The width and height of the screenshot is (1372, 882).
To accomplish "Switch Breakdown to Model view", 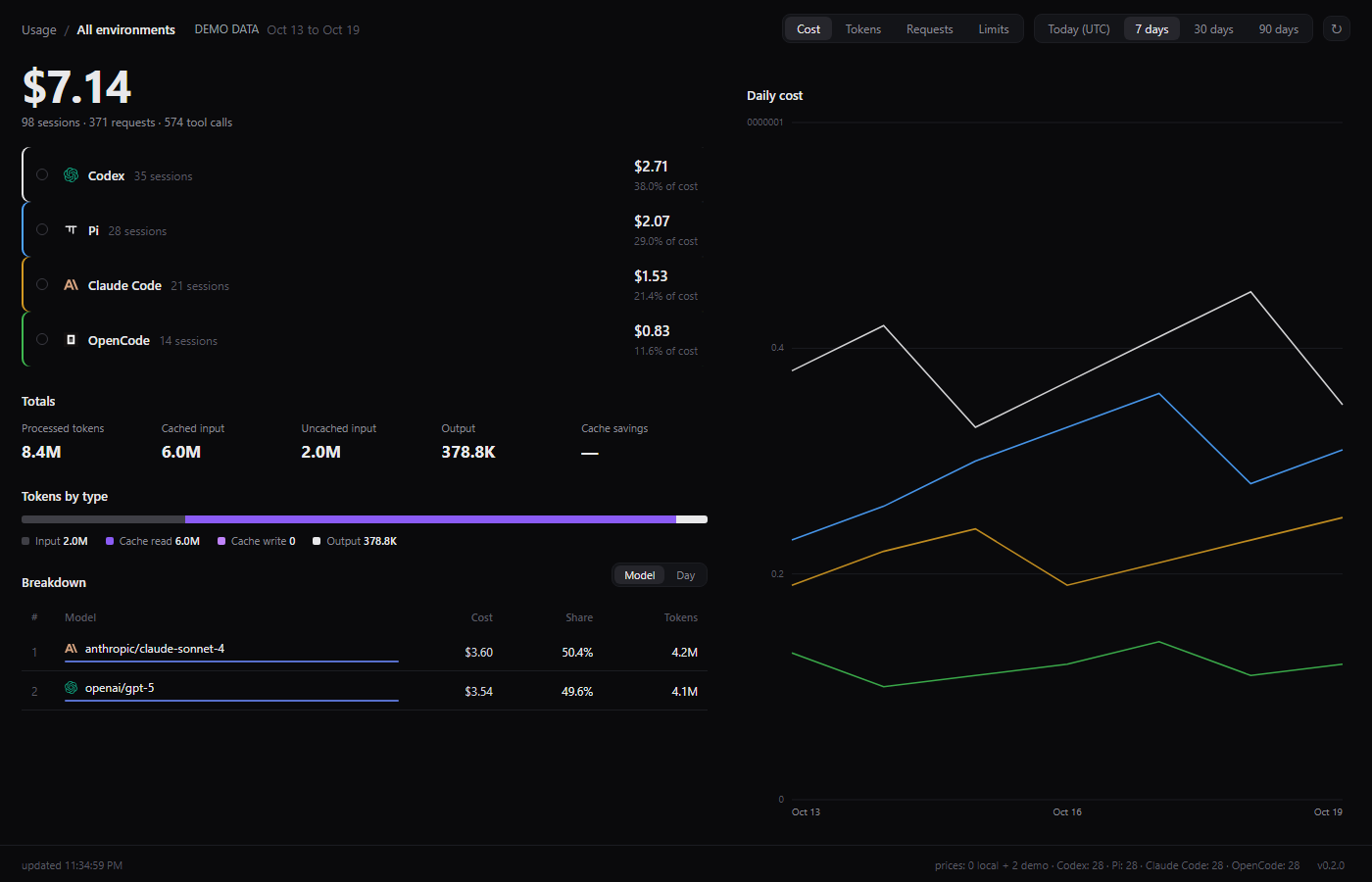I will [639, 575].
